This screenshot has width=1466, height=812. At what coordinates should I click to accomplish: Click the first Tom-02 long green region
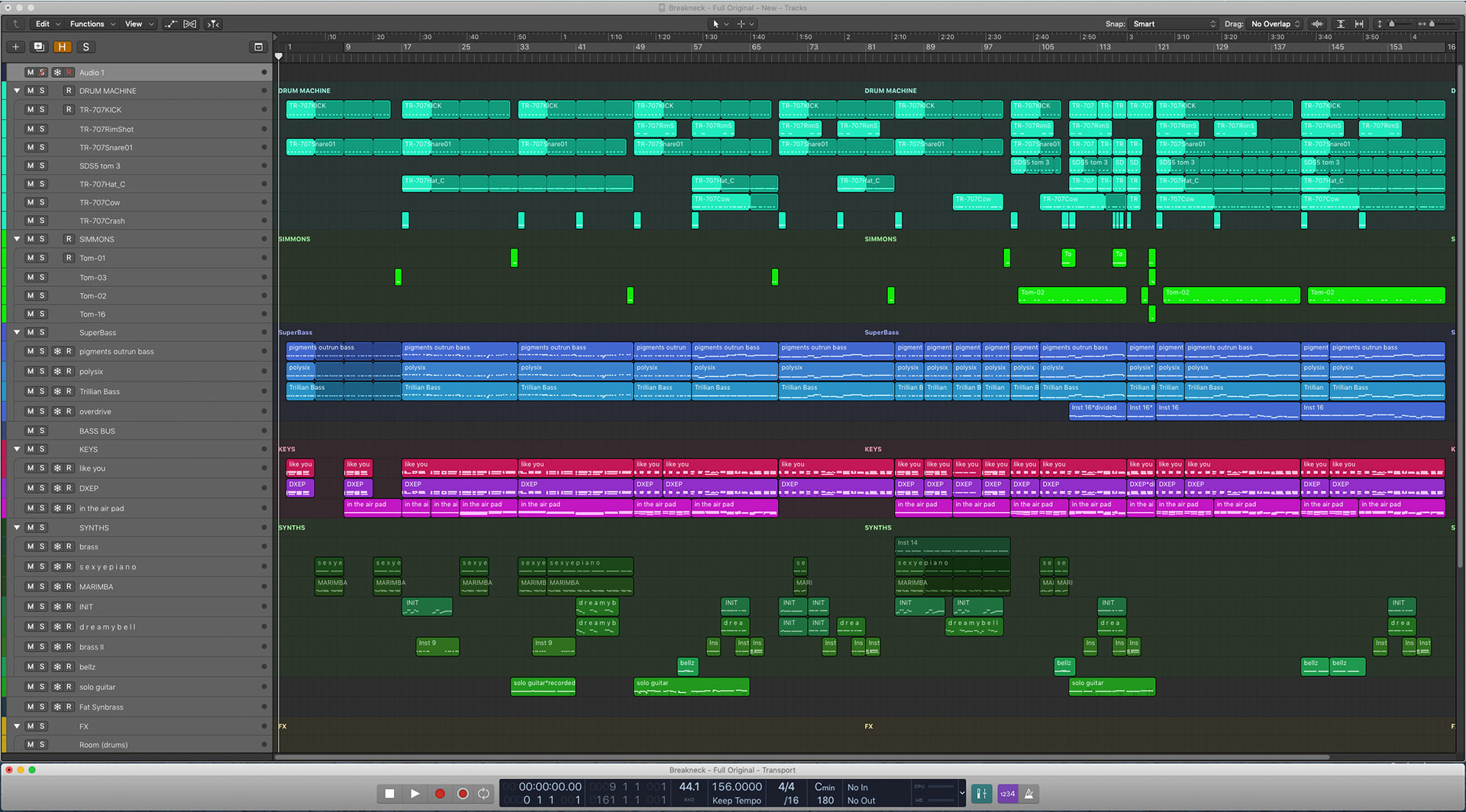click(x=1072, y=295)
